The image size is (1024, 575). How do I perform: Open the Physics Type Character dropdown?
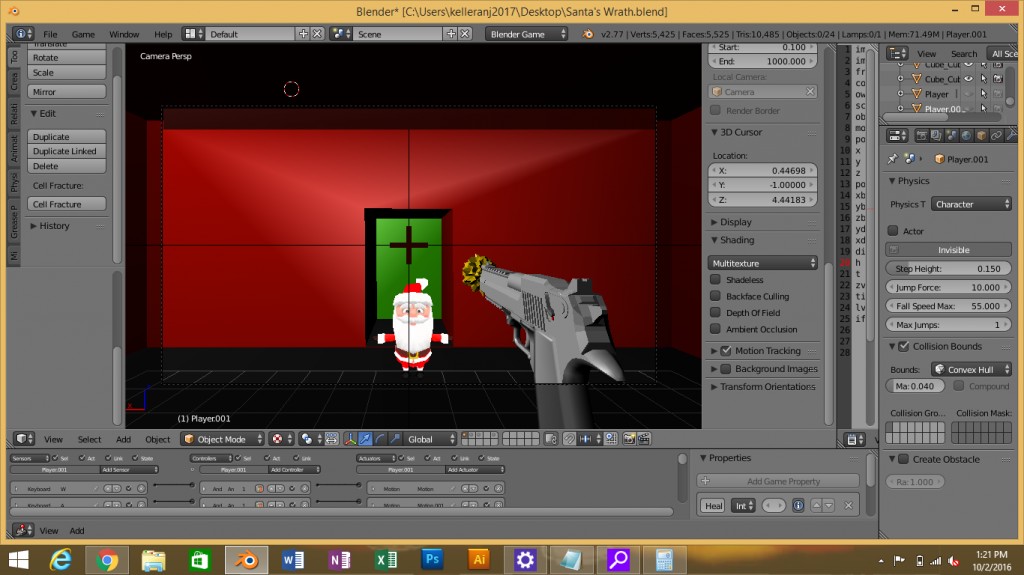pos(972,204)
